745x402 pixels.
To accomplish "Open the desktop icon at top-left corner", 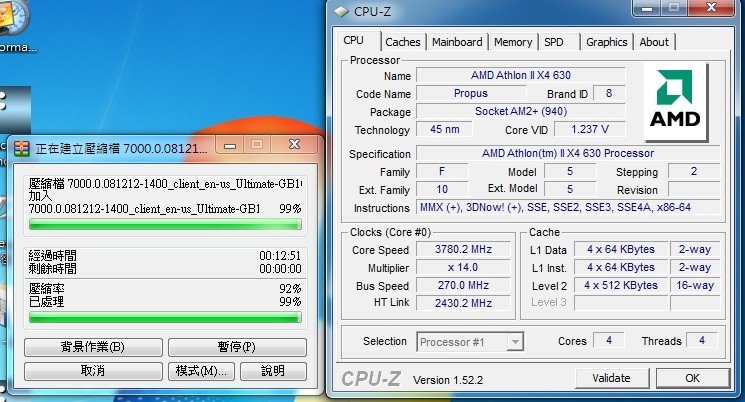I will 14,18.
